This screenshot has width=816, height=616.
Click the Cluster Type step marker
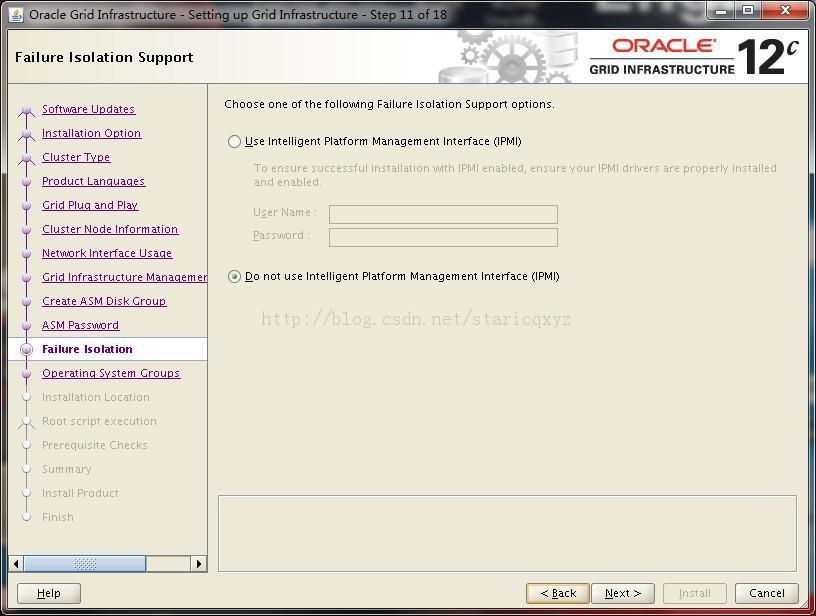pyautogui.click(x=27, y=158)
